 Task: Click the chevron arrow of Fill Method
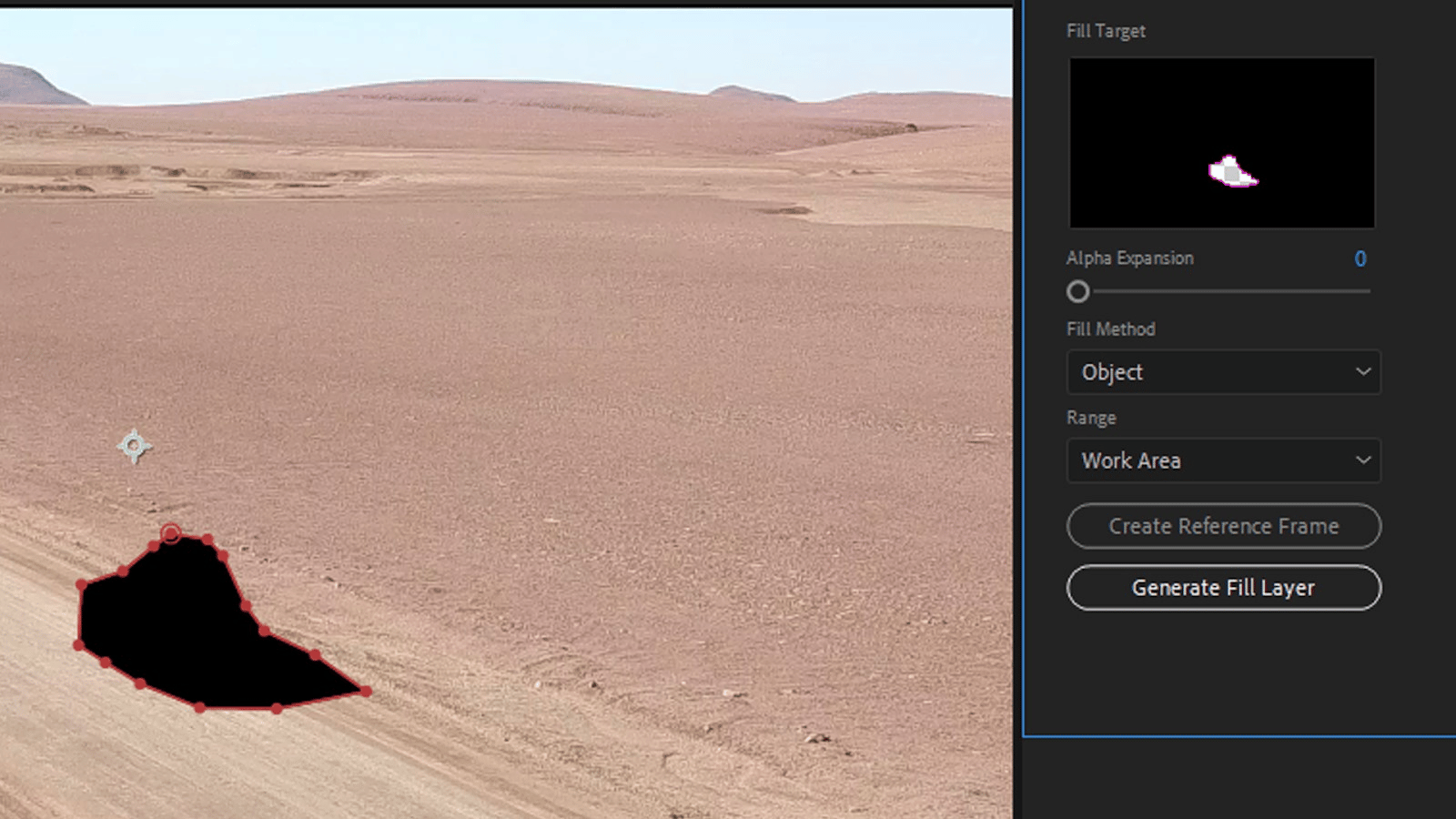(1362, 371)
